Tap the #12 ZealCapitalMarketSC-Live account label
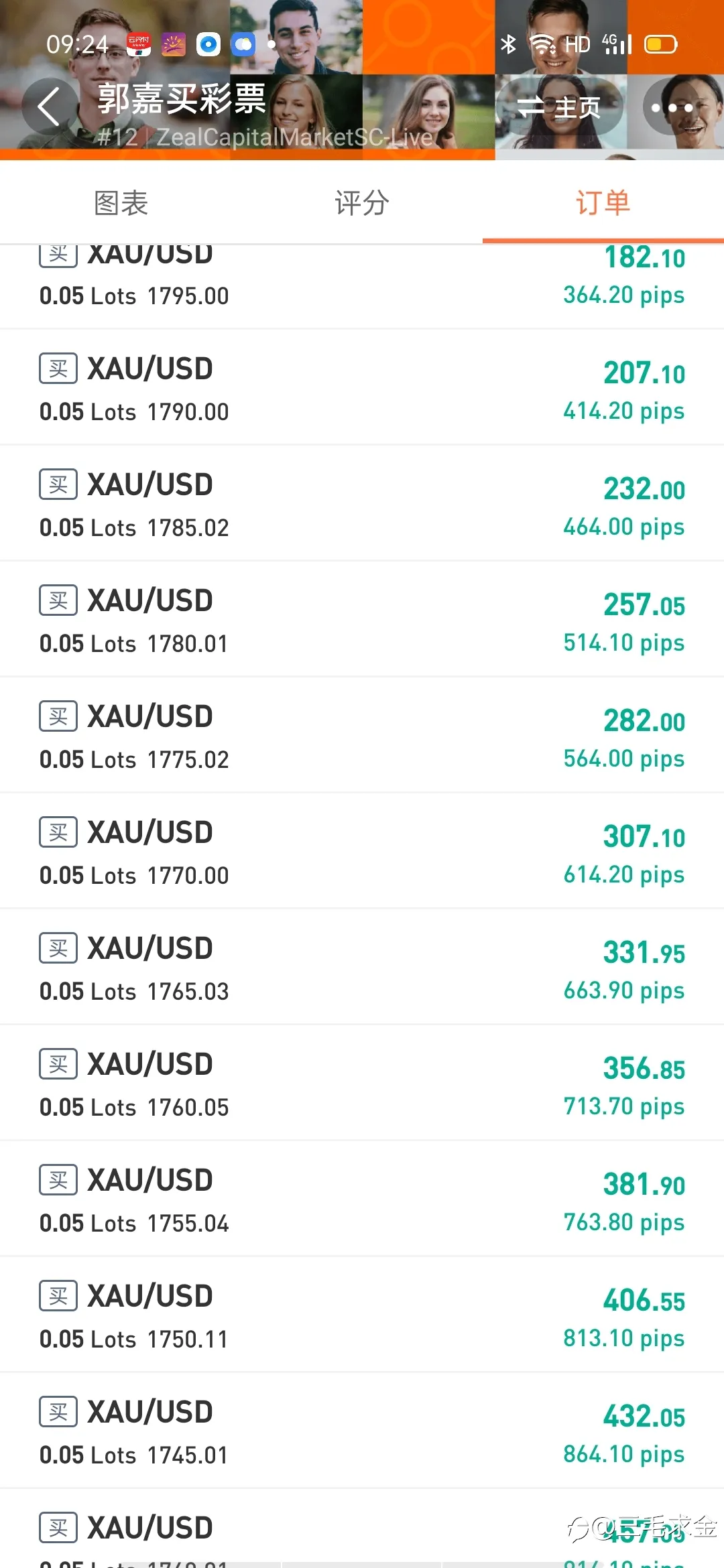Image resolution: width=724 pixels, height=1568 pixels. (265, 137)
